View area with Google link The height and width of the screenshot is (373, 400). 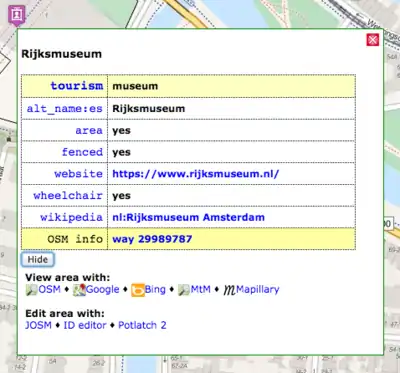102,289
